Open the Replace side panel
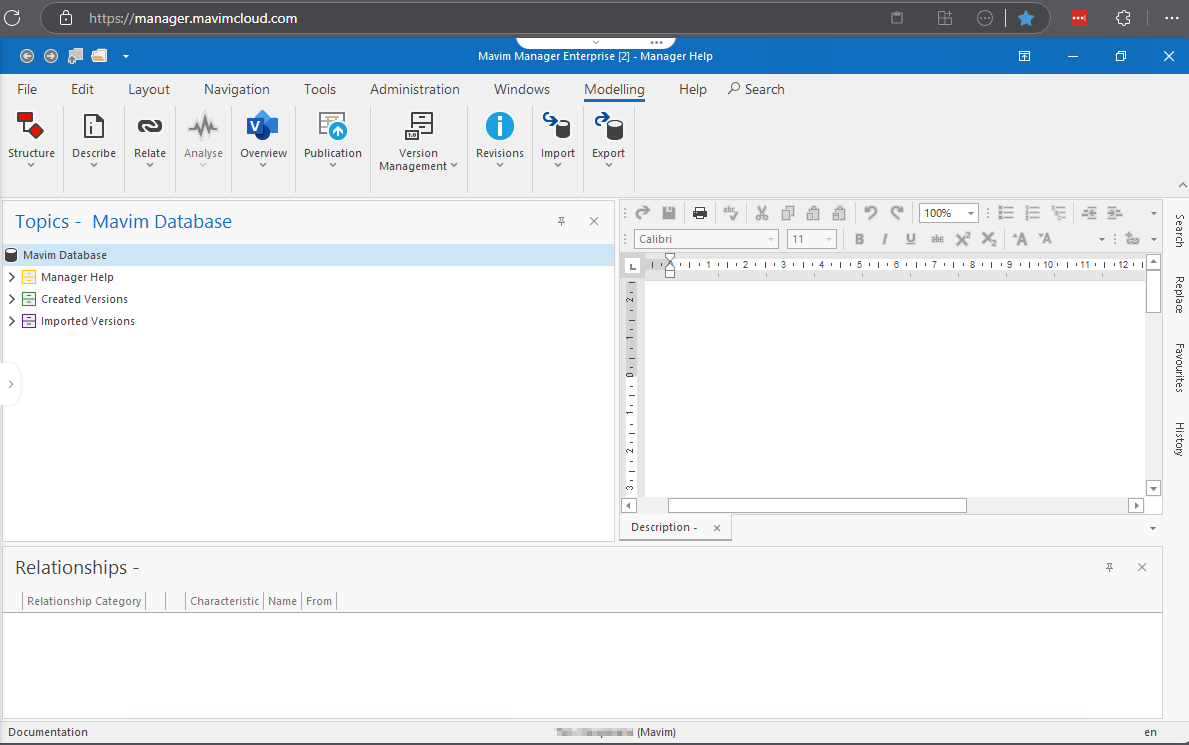This screenshot has height=745, width=1189. tap(1179, 294)
